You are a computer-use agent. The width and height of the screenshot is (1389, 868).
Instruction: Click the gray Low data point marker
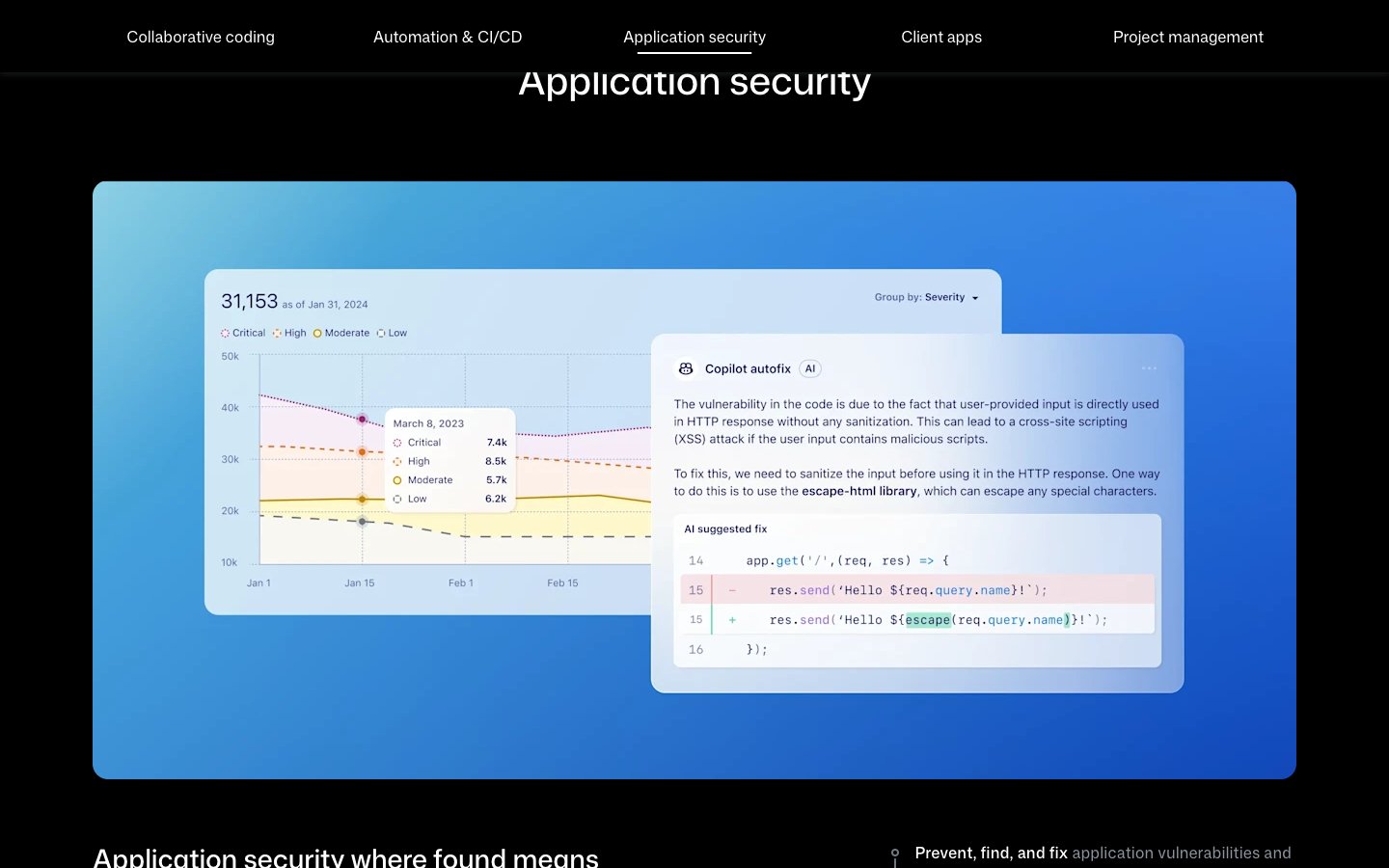pos(363,522)
